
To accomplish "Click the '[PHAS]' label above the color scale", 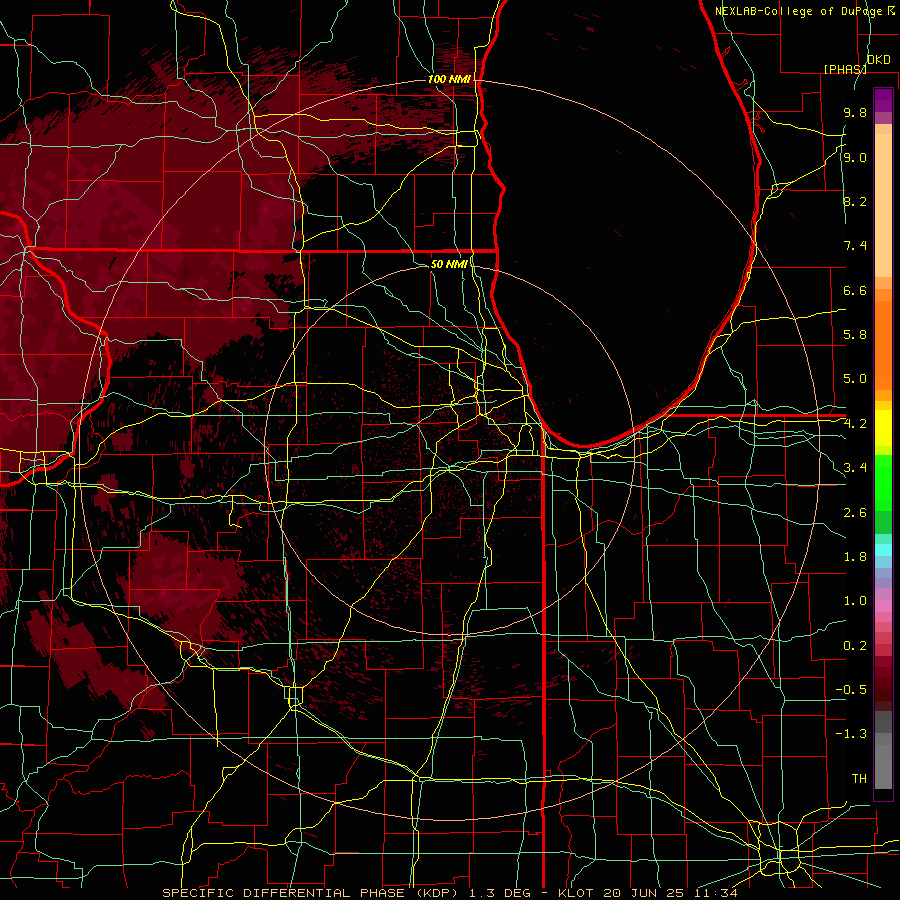I will coord(845,69).
